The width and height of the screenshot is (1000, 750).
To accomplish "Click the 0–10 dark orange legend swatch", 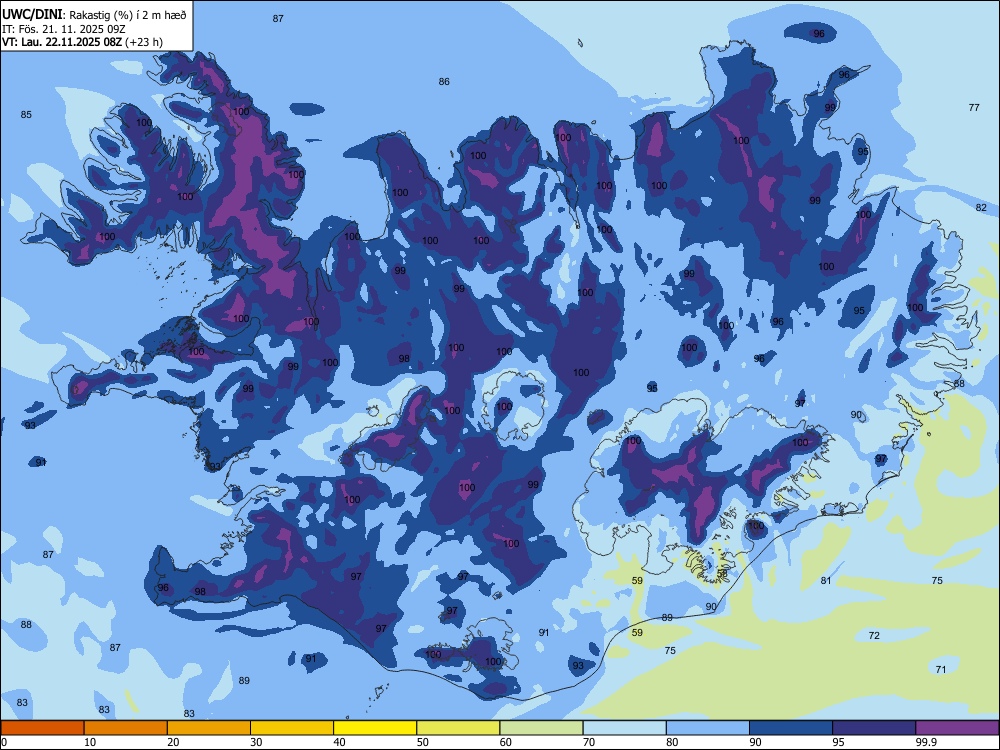I will [x=42, y=728].
